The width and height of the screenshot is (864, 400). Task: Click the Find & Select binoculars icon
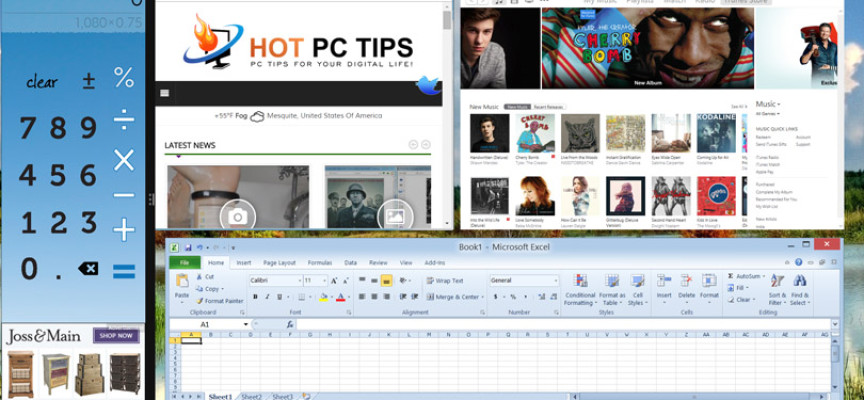pyautogui.click(x=800, y=280)
